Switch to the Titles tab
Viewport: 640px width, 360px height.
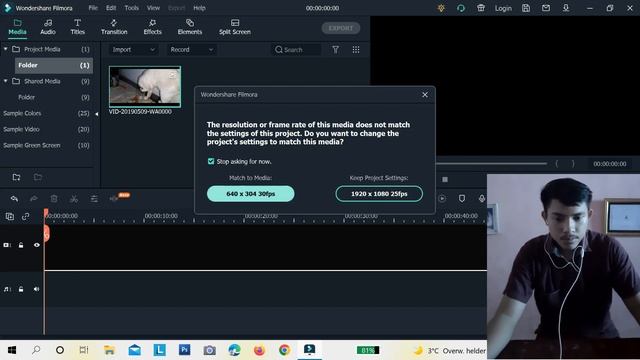[77, 27]
